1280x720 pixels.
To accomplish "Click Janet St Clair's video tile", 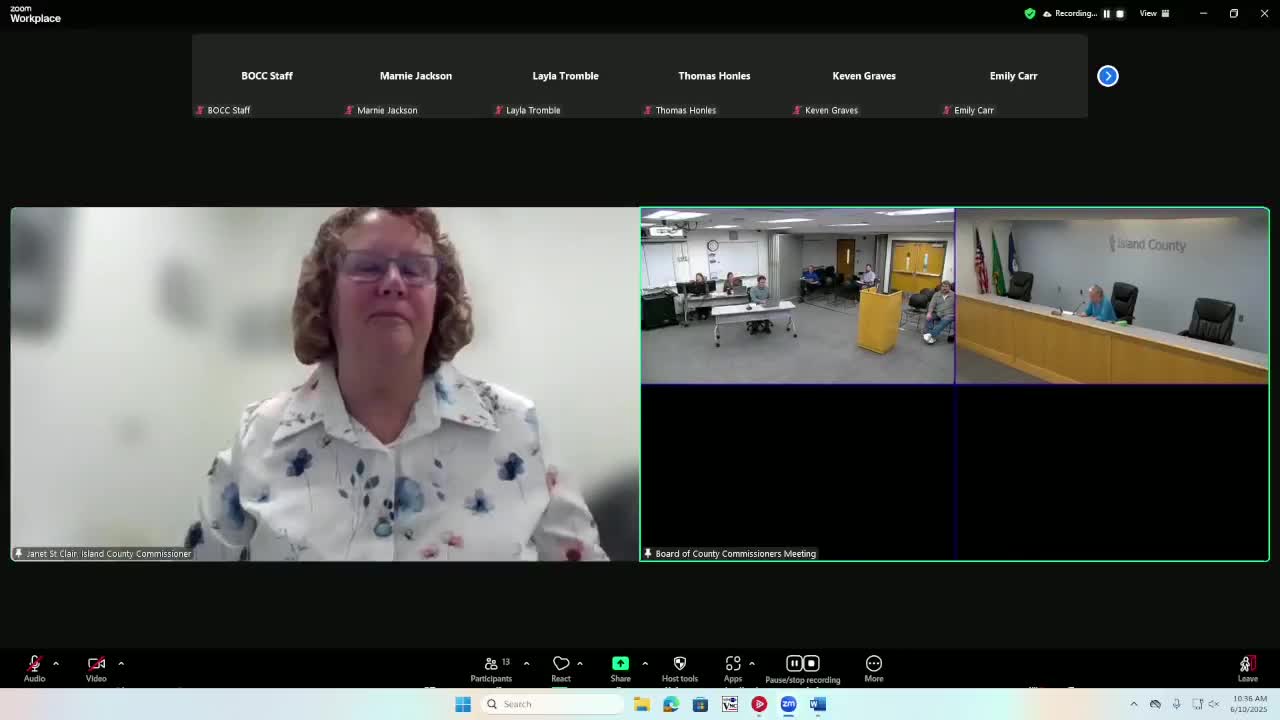I will click(x=325, y=384).
